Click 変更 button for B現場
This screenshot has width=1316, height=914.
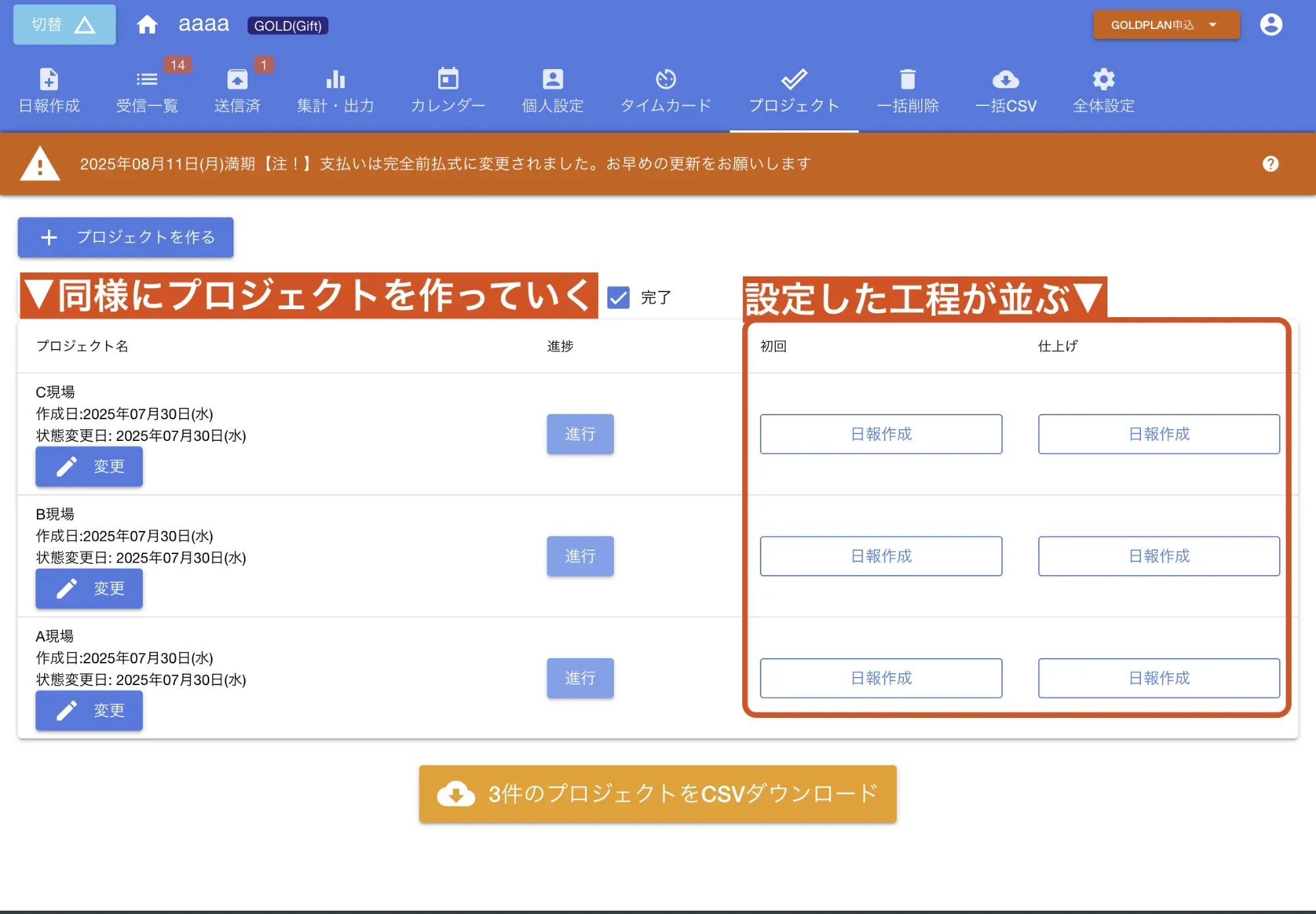point(89,588)
